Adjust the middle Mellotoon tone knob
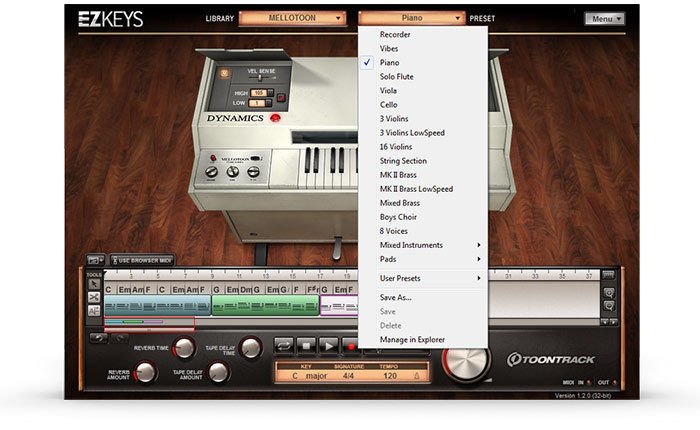 pos(233,172)
